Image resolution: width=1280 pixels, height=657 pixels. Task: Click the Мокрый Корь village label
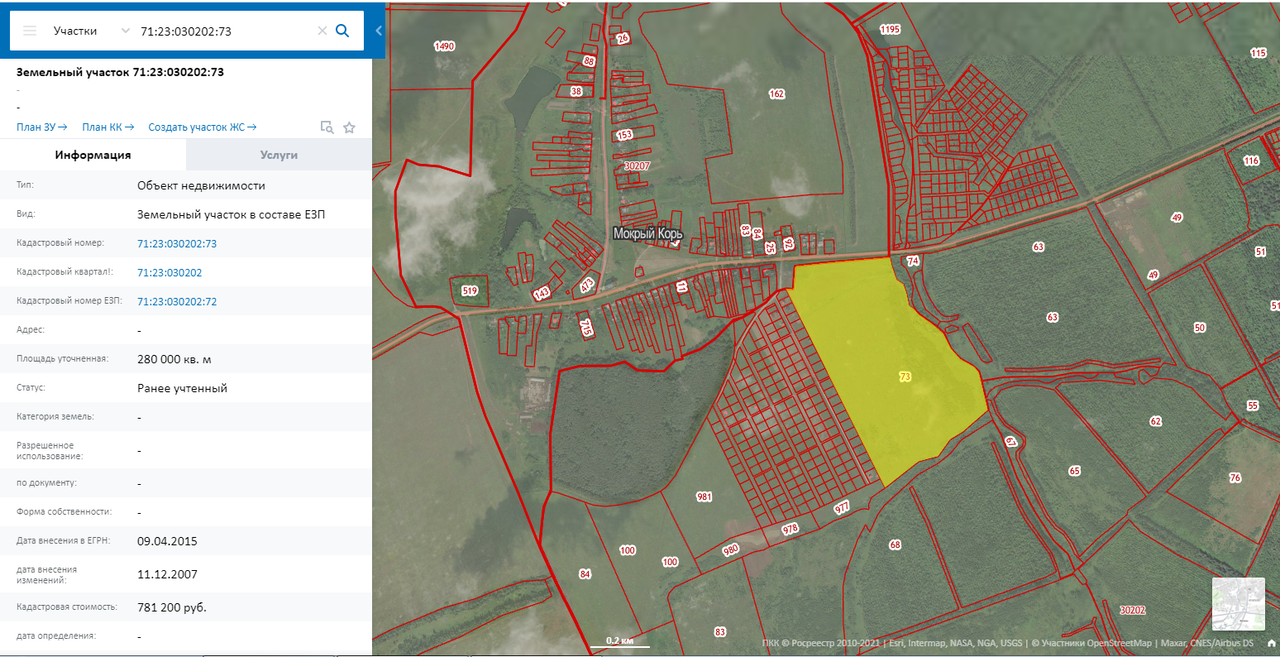coord(647,234)
